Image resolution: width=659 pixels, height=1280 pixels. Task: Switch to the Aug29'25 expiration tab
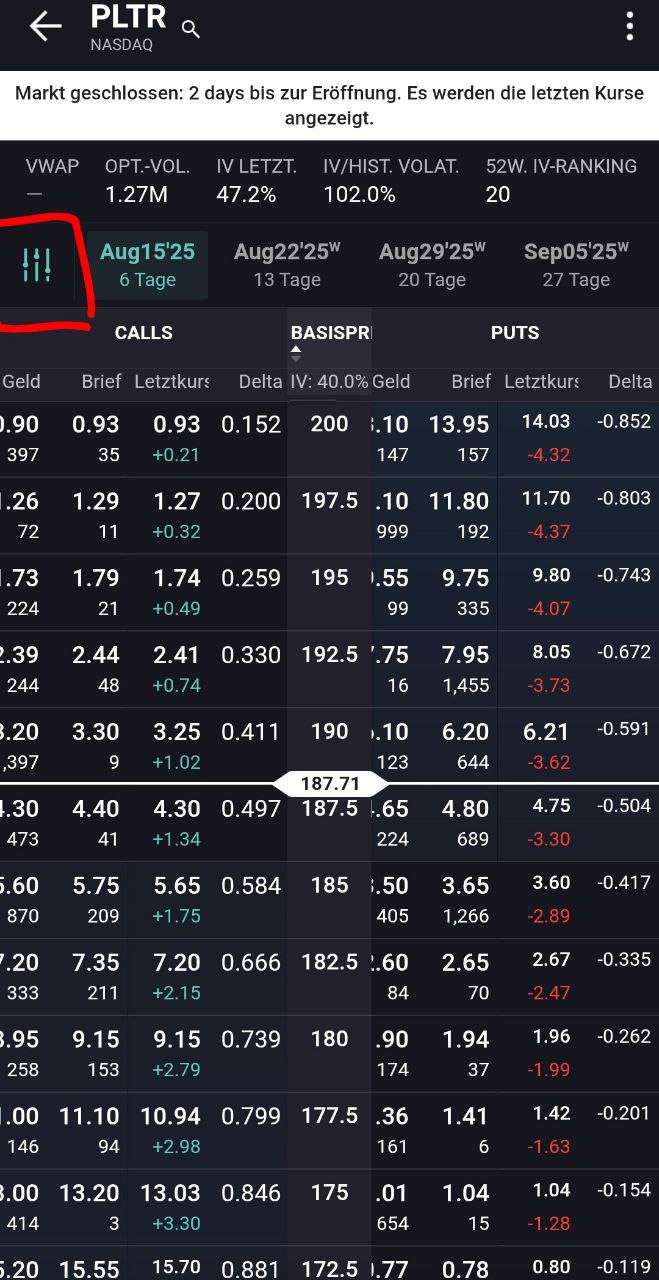click(432, 265)
